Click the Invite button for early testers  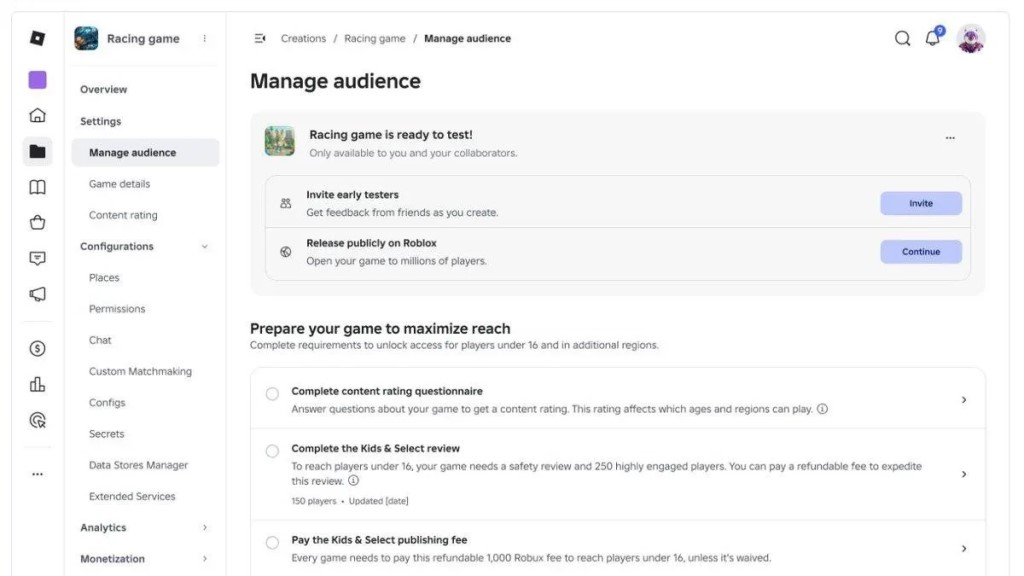(x=921, y=204)
